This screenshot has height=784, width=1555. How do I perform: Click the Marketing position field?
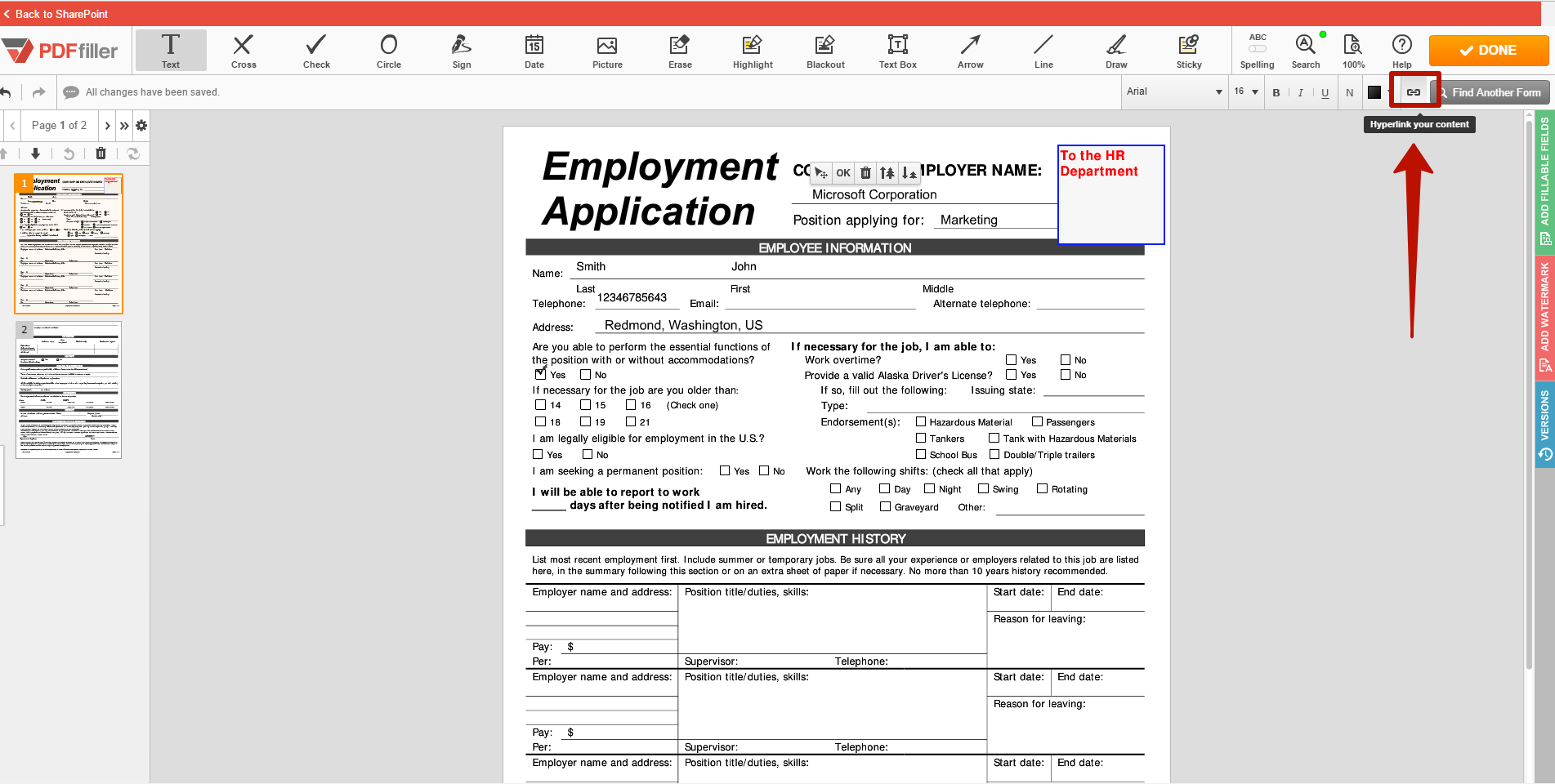tap(997, 220)
